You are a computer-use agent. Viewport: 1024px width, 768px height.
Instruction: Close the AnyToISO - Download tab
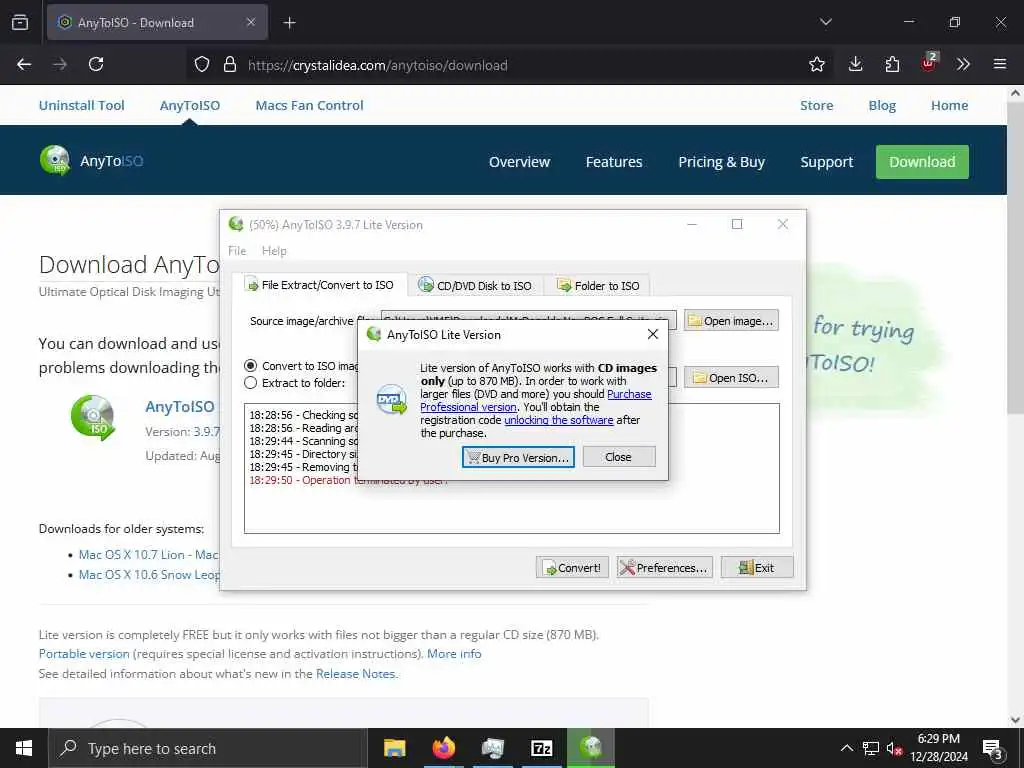pyautogui.click(x=251, y=23)
